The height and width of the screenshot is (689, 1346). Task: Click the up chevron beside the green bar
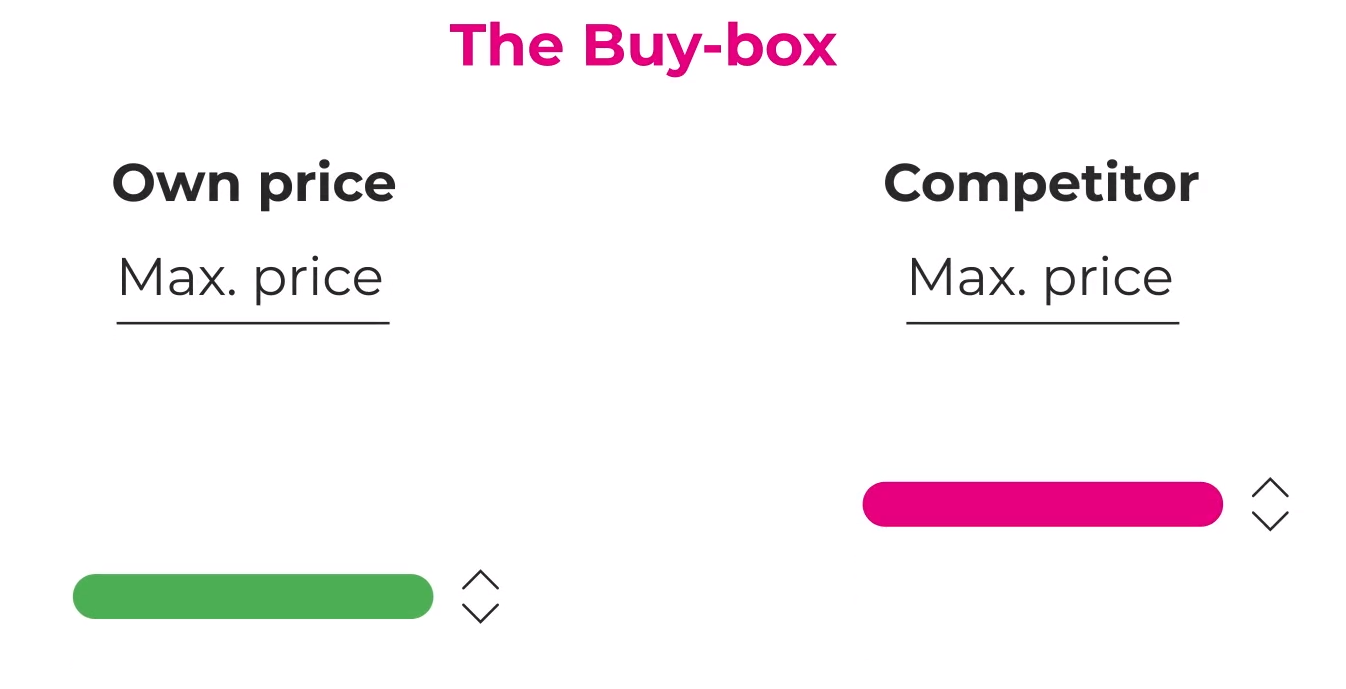pos(480,580)
